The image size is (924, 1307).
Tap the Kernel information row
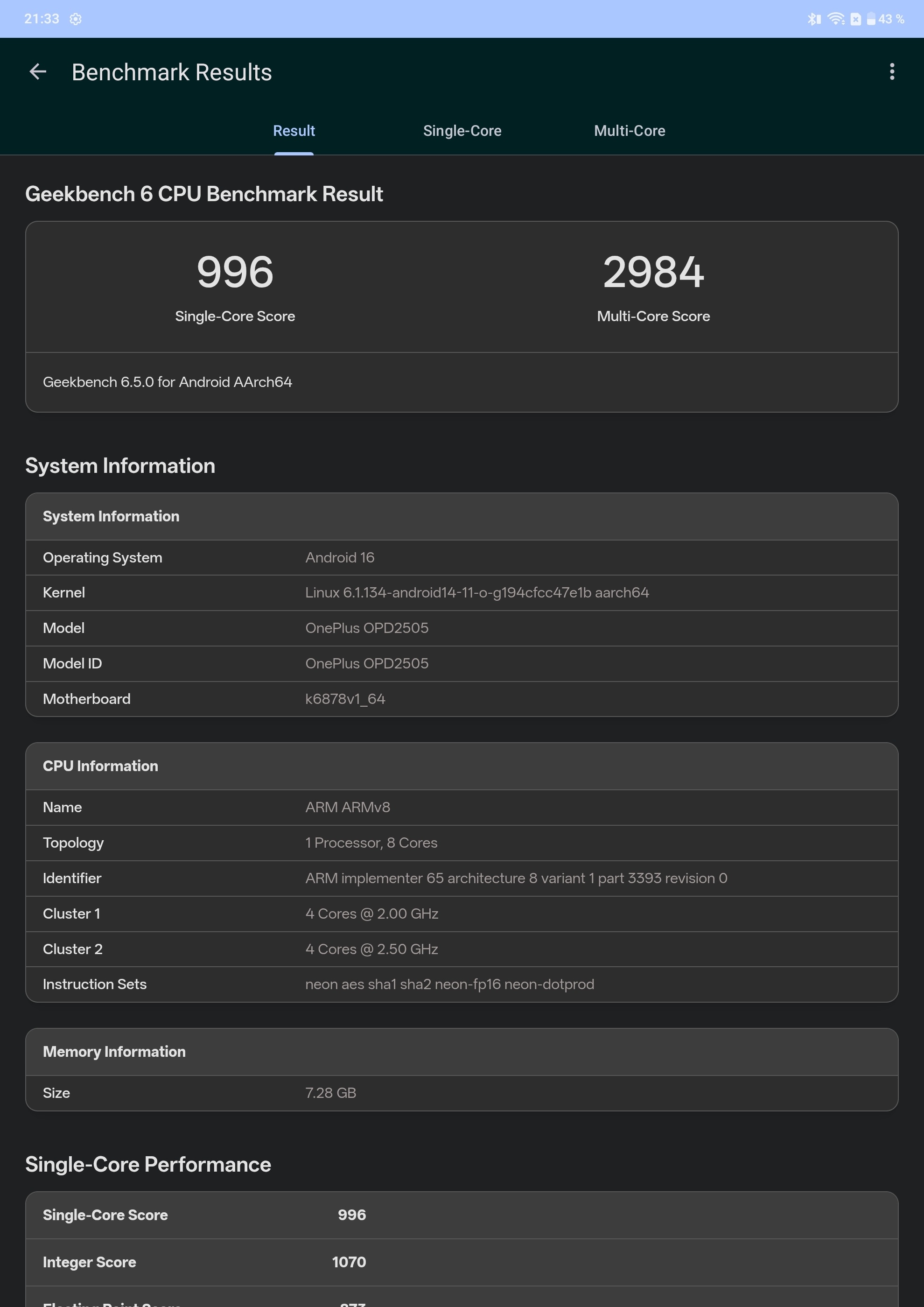(x=461, y=593)
